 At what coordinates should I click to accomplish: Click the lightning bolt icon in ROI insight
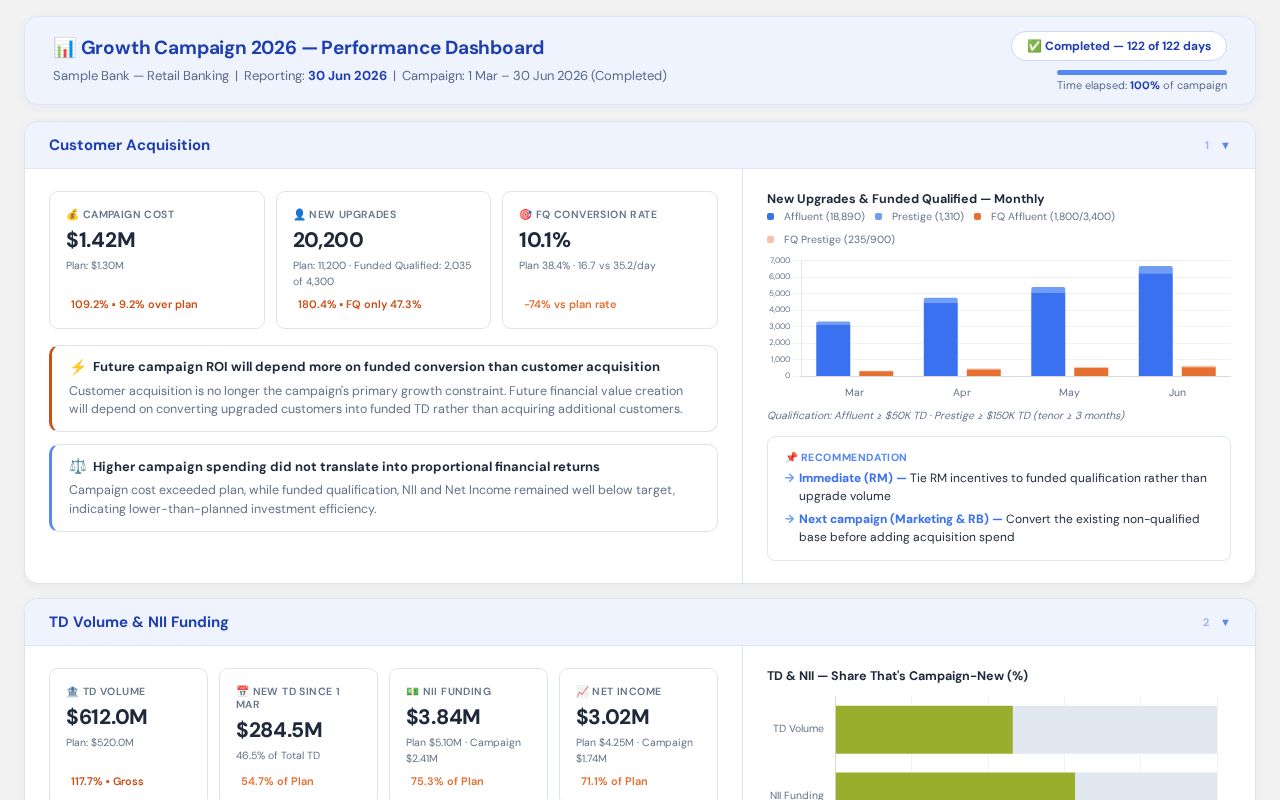[78, 367]
